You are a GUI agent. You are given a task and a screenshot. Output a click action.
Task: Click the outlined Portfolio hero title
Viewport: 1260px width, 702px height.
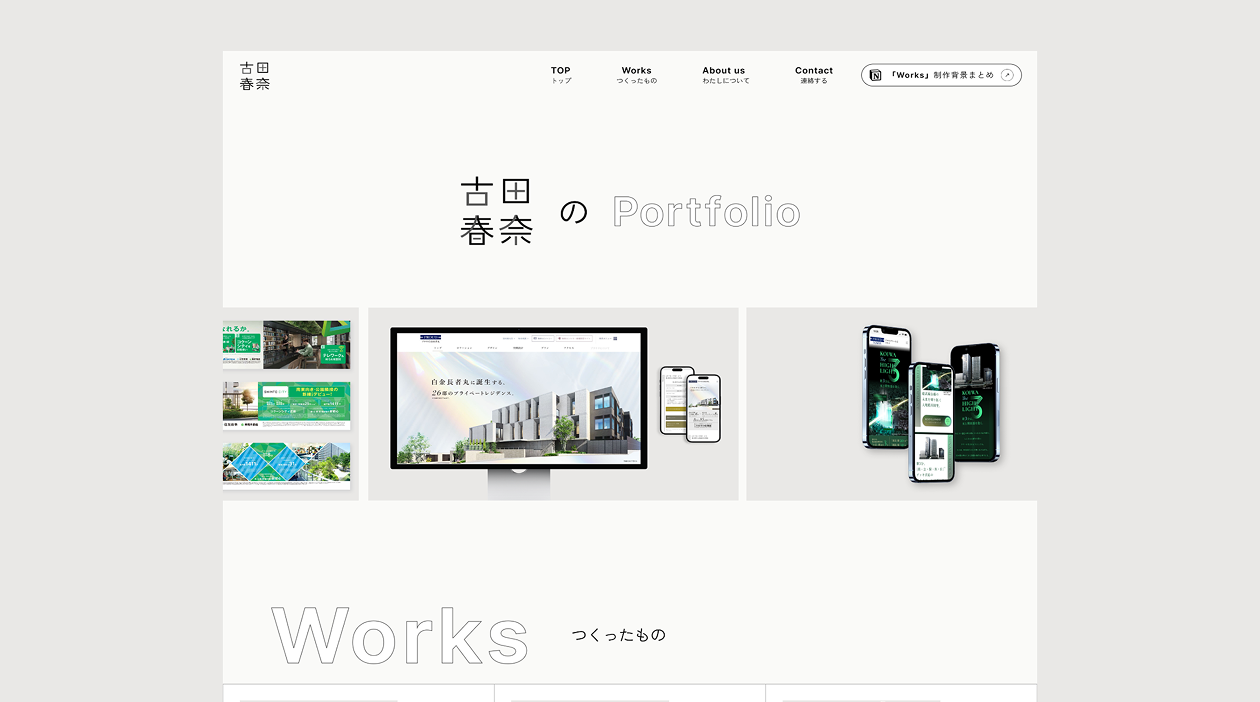click(706, 212)
